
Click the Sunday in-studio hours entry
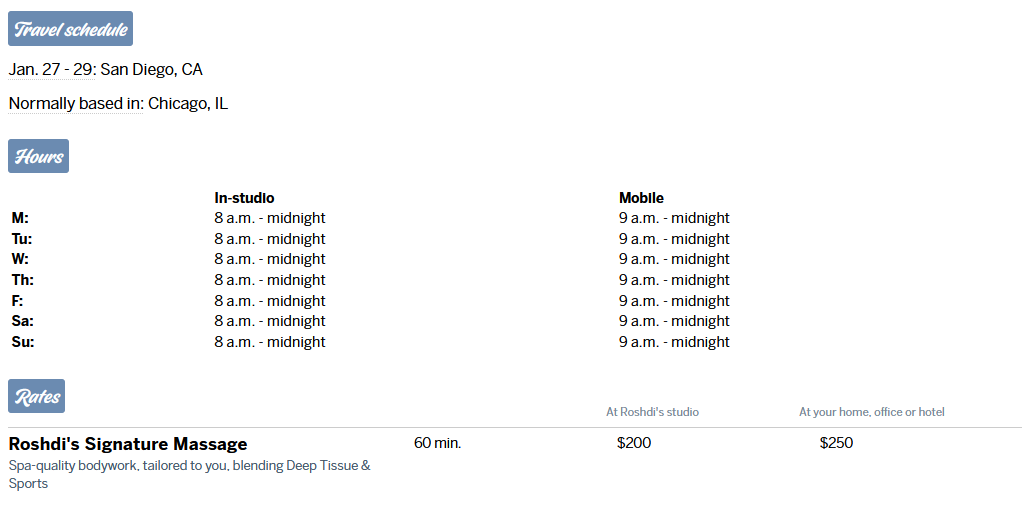270,342
